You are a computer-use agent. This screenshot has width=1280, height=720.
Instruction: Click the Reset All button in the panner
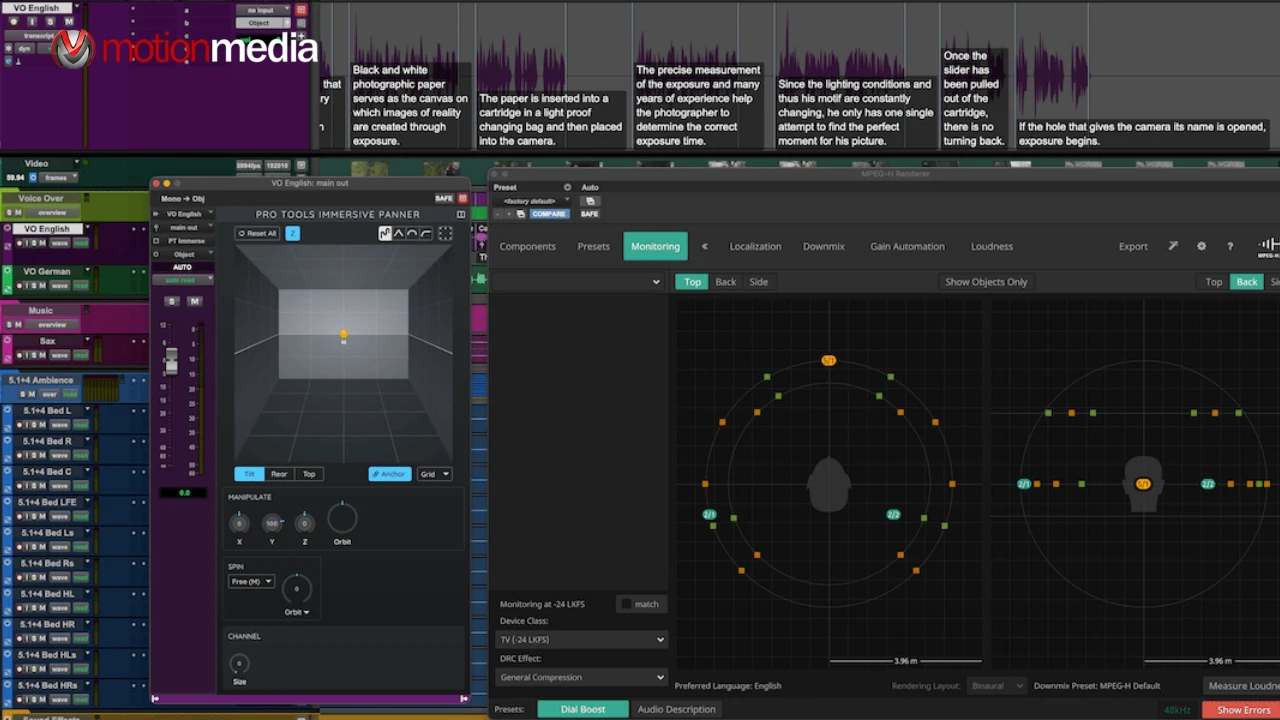(258, 233)
